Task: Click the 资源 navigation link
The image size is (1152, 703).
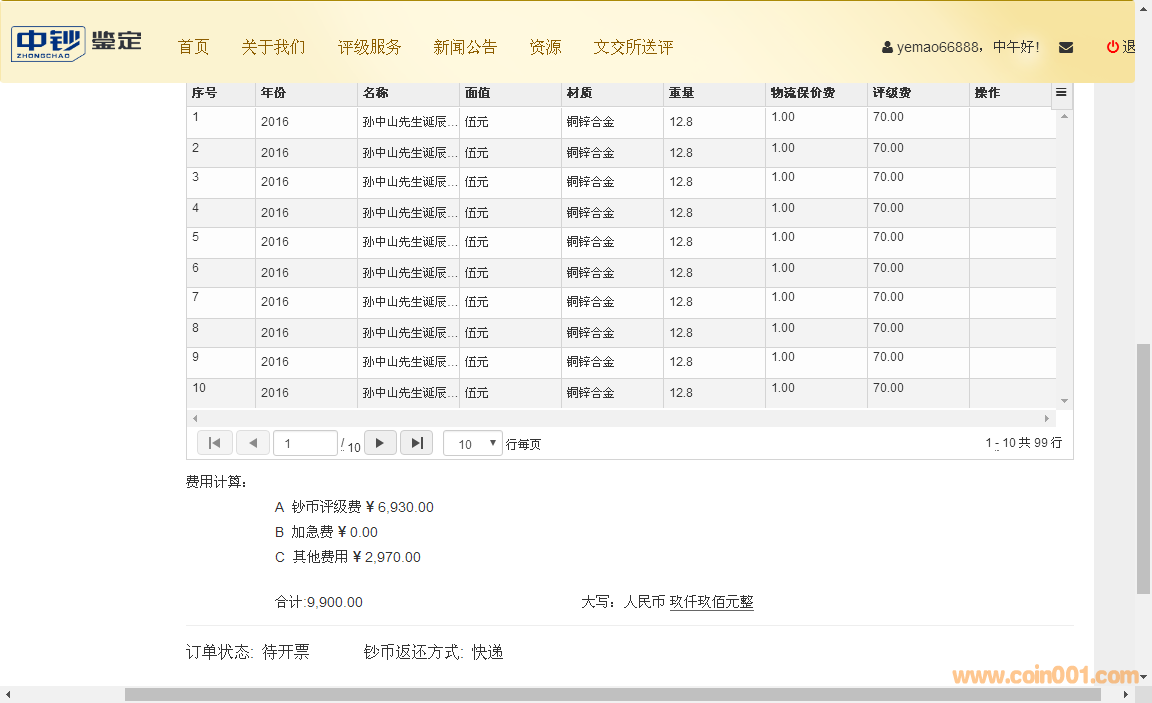Action: pos(545,47)
